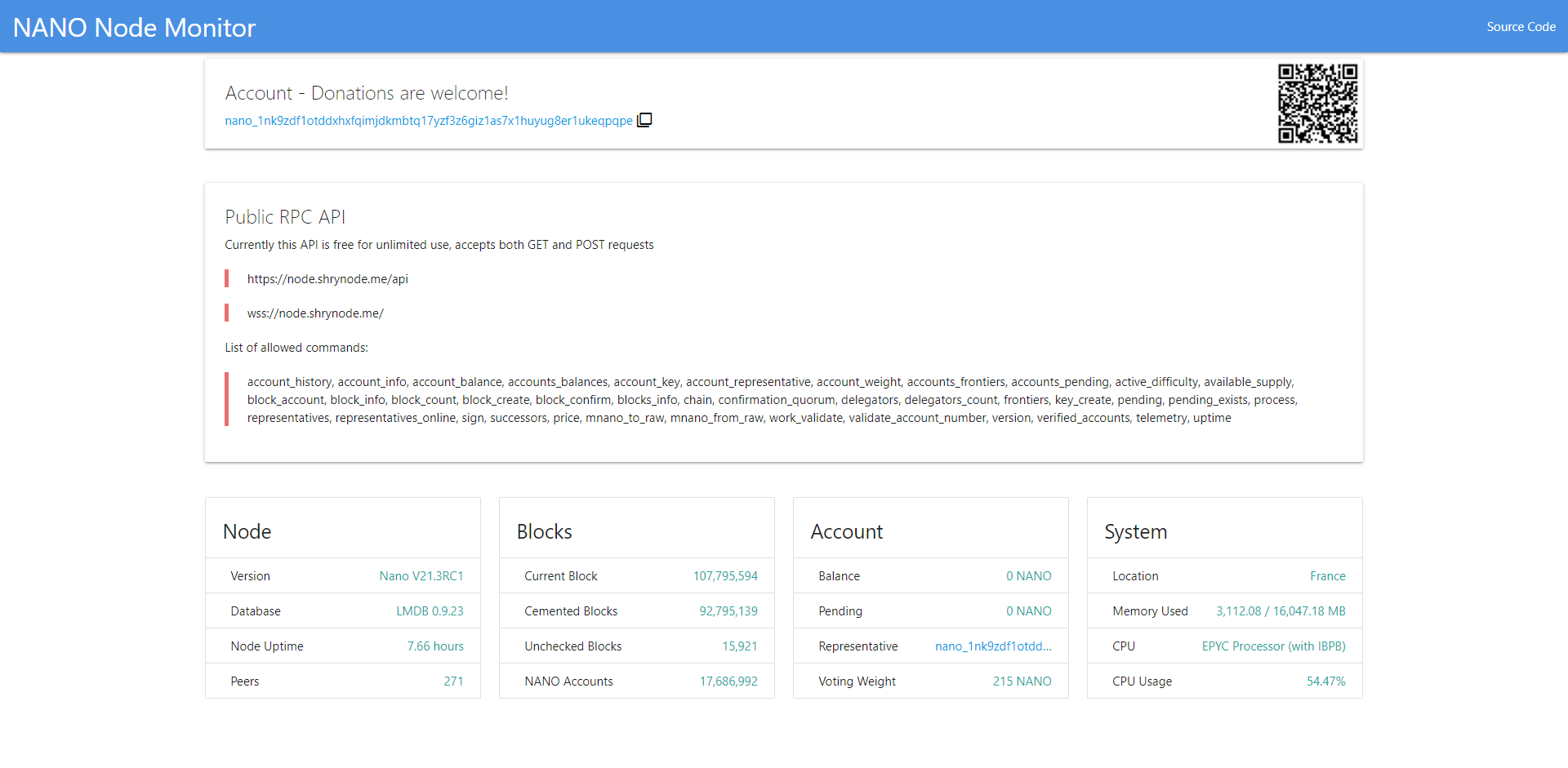
Task: Select Current Block value 107,795,594
Action: 725,576
